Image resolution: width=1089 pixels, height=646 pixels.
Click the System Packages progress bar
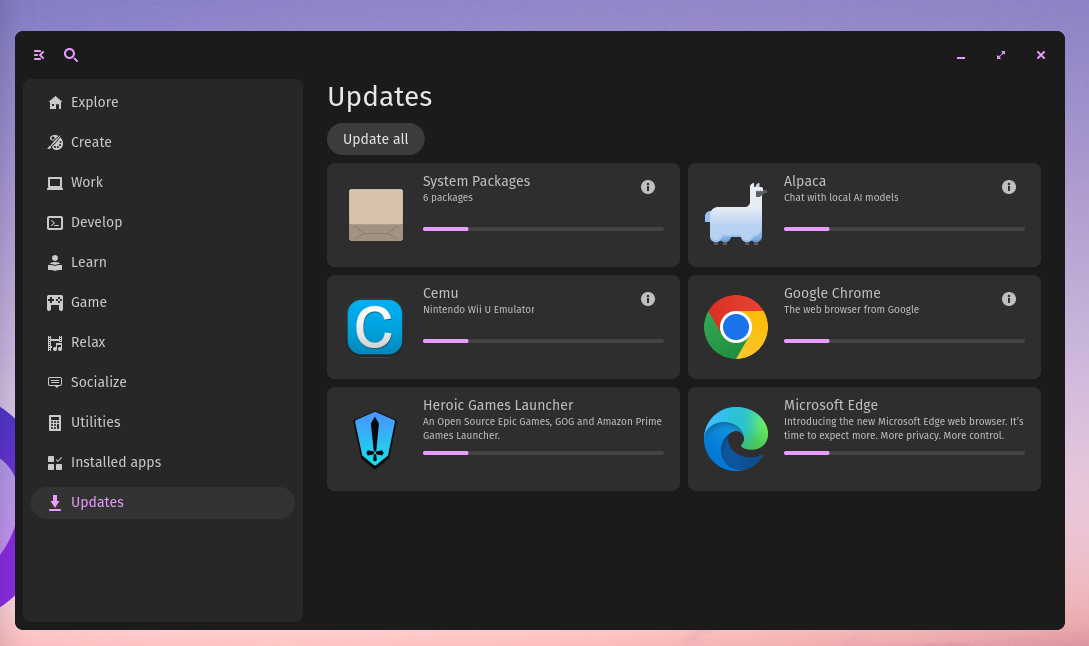[x=543, y=229]
